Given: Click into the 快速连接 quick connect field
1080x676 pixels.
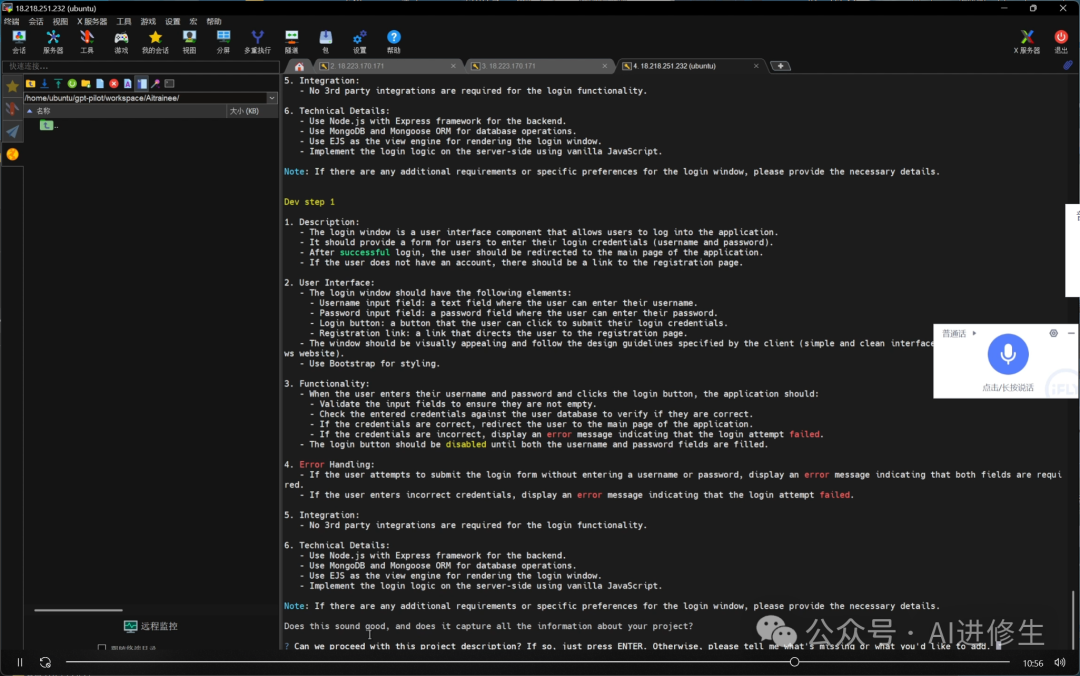Looking at the screenshot, I should tap(141, 66).
